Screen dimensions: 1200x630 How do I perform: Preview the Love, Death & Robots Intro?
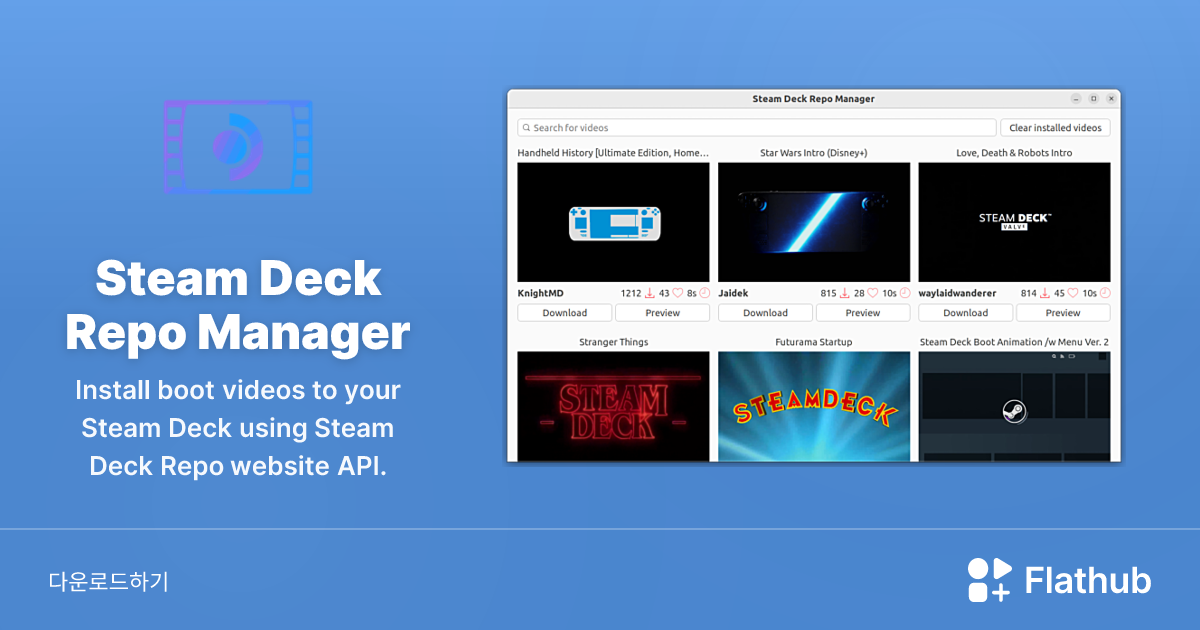[x=1063, y=312]
